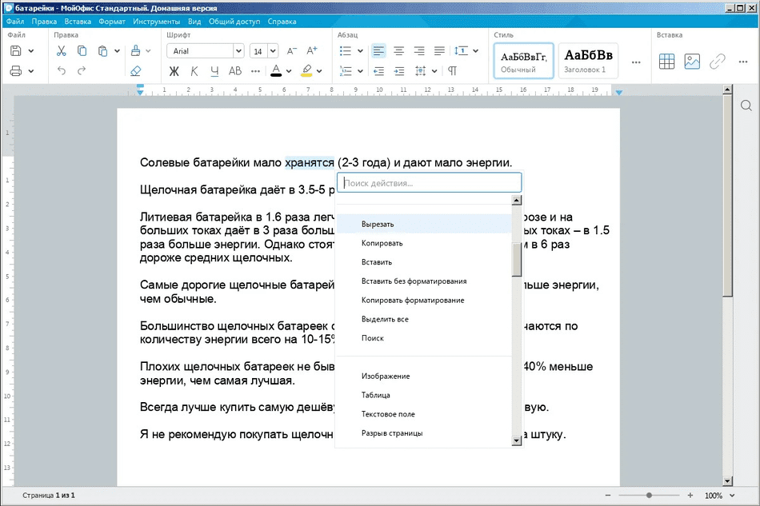Choose Вставить без форматирования
760x506 pixels.
[424, 281]
